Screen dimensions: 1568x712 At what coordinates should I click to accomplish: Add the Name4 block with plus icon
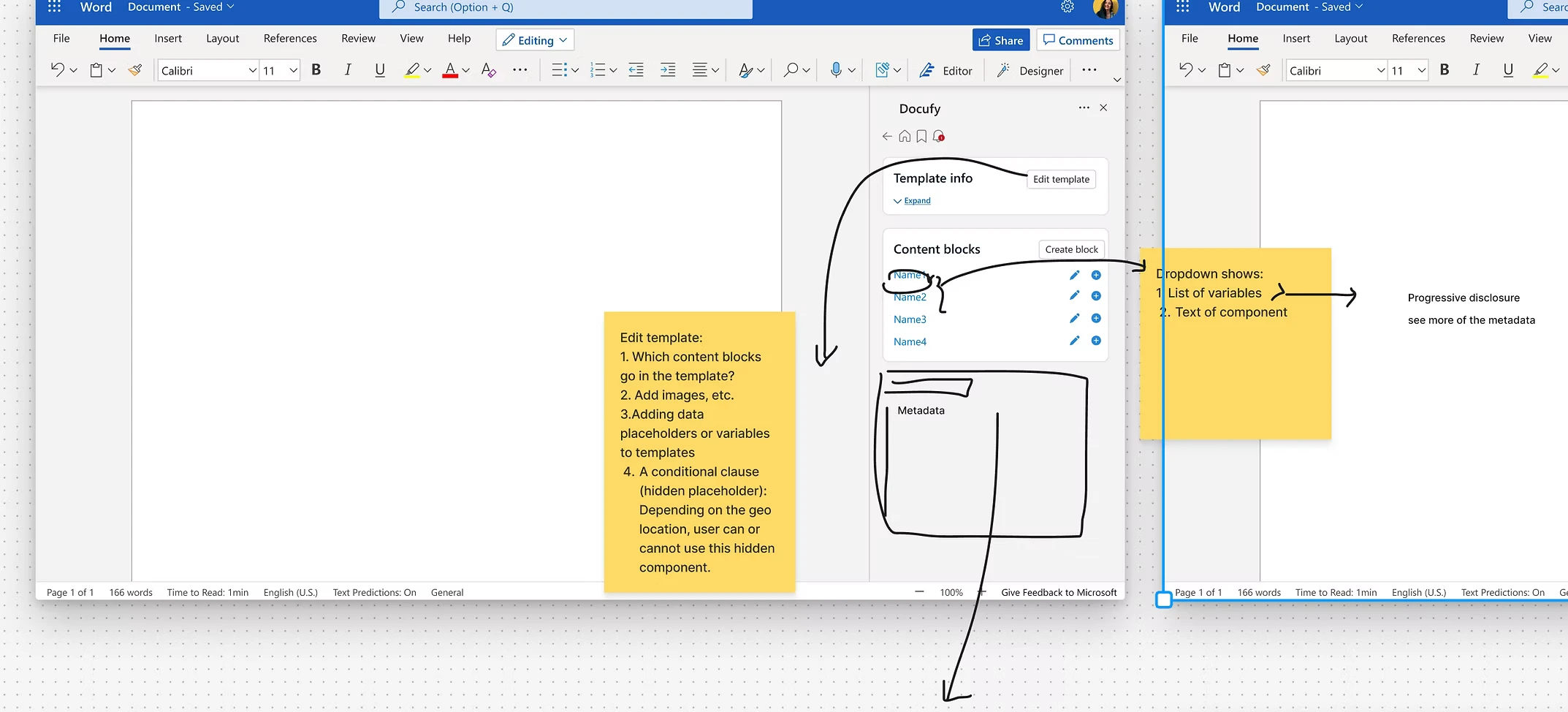[1096, 341]
